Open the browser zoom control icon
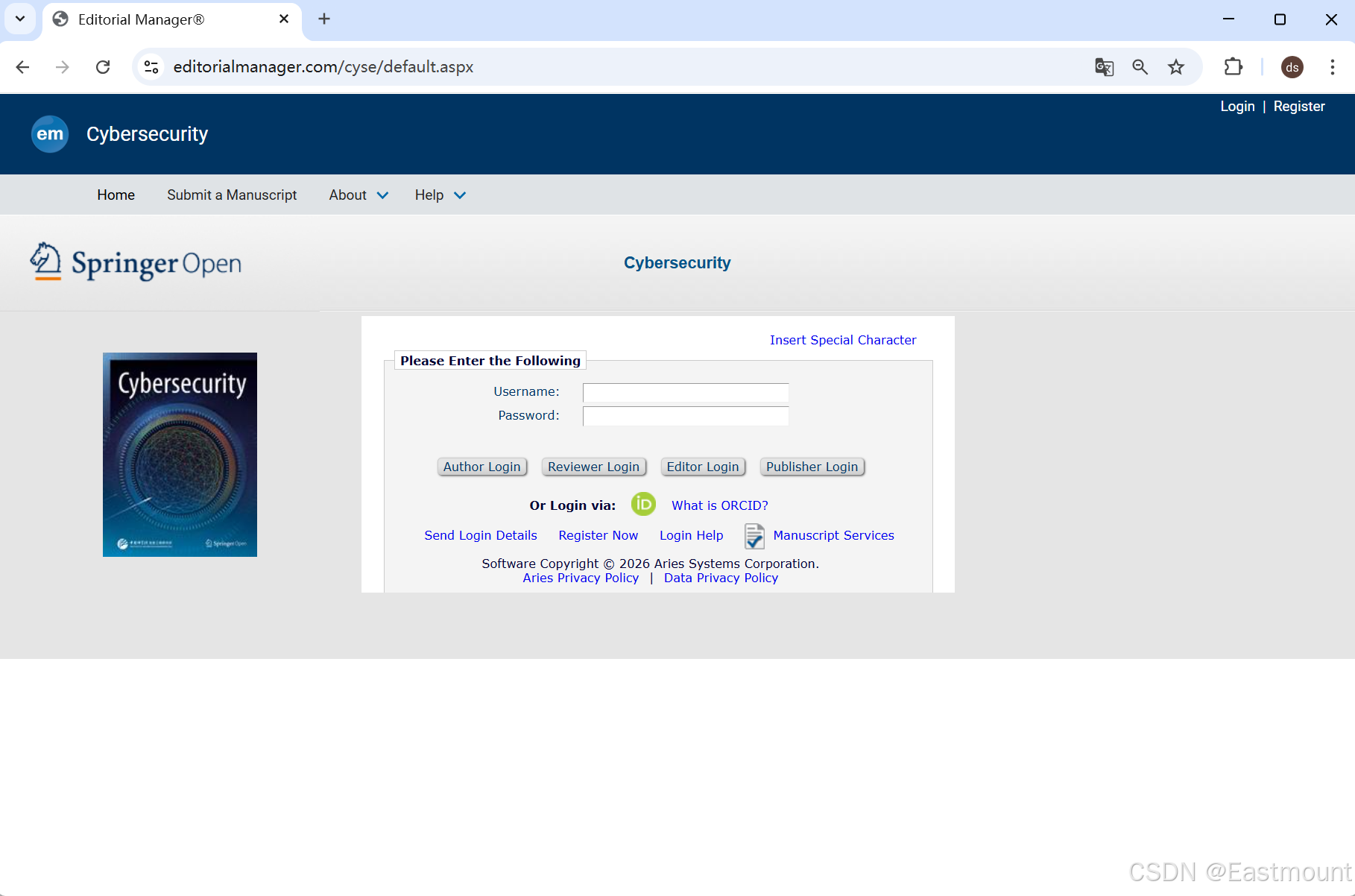 (x=1140, y=67)
